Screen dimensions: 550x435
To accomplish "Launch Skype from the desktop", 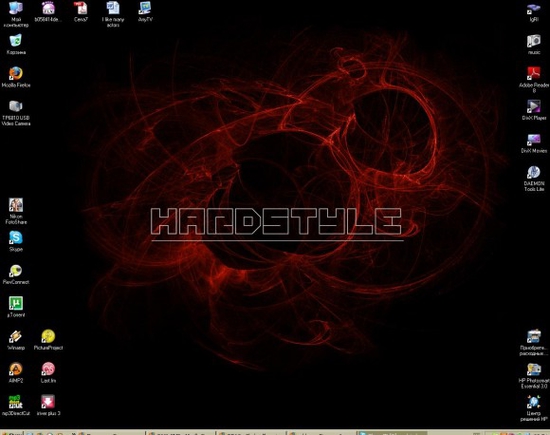I will (x=16, y=241).
